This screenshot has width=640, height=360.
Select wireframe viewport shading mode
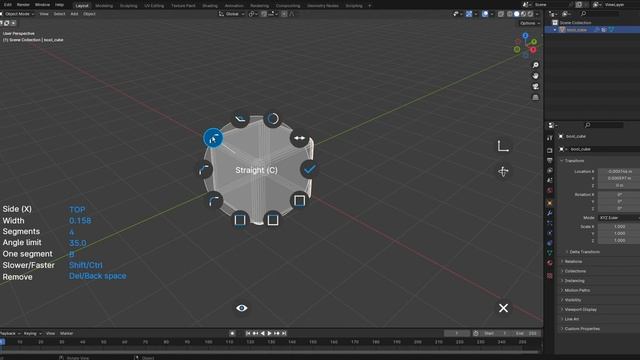510,14
